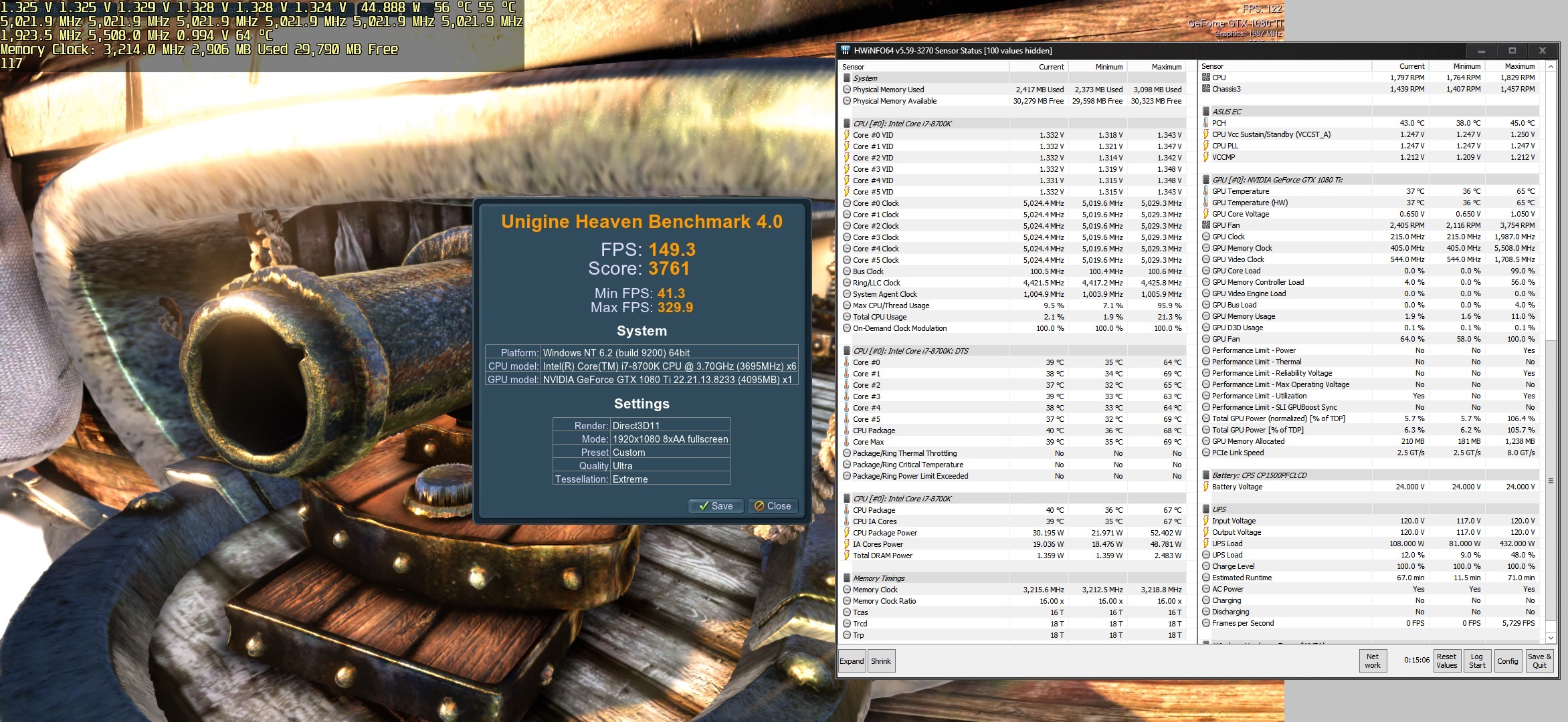Click Shrink button in HWiNFO window
Screen dimensions: 1568x722
[881, 661]
